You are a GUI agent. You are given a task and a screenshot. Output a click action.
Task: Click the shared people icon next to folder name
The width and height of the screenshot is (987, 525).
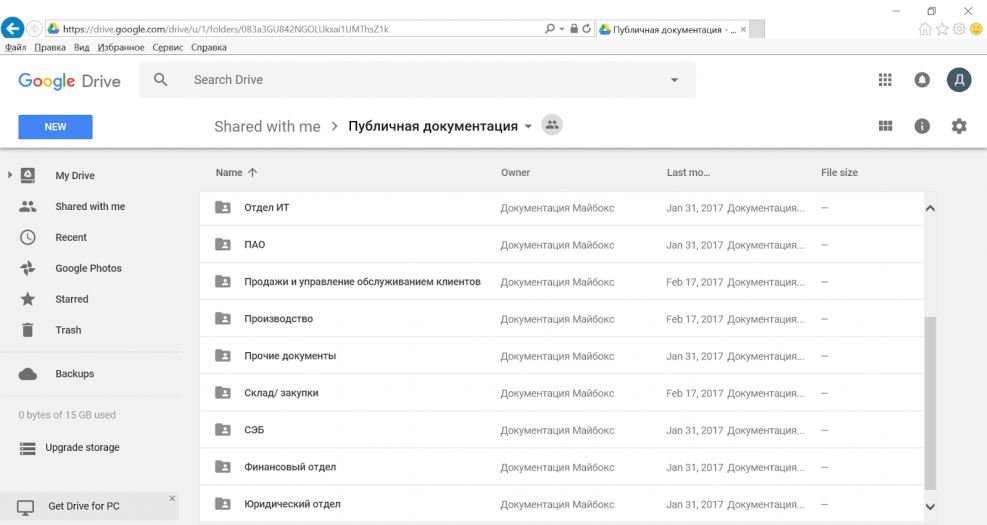pyautogui.click(x=552, y=126)
